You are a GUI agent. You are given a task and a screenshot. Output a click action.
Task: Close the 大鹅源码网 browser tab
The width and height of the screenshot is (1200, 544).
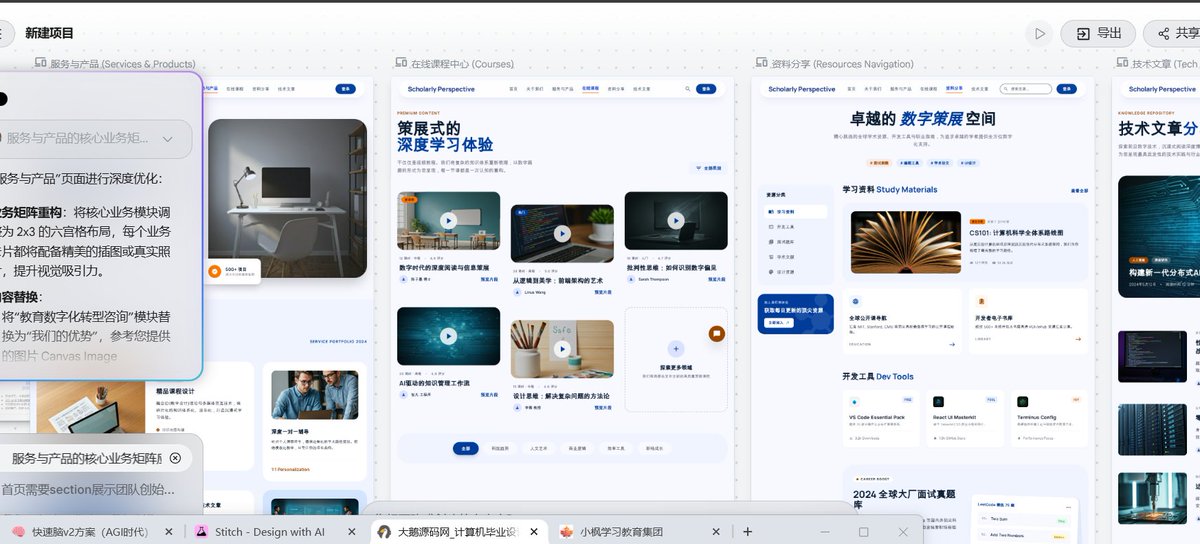534,532
